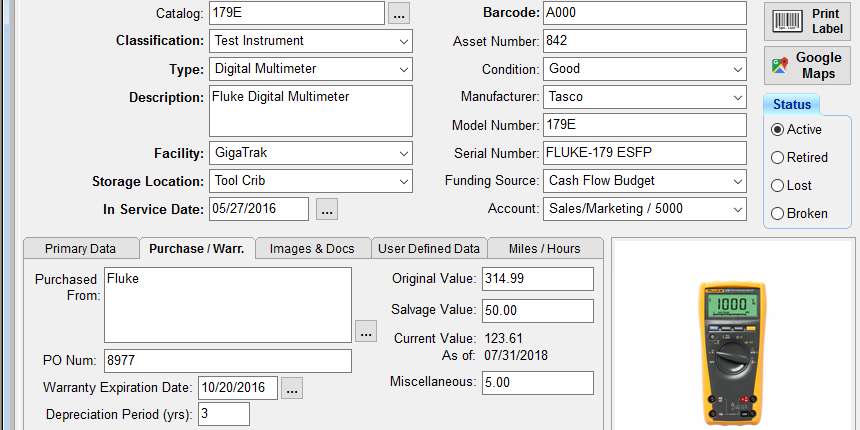This screenshot has width=860, height=430.
Task: Open the Purchased From browse ellipsis button
Action: coord(366,331)
